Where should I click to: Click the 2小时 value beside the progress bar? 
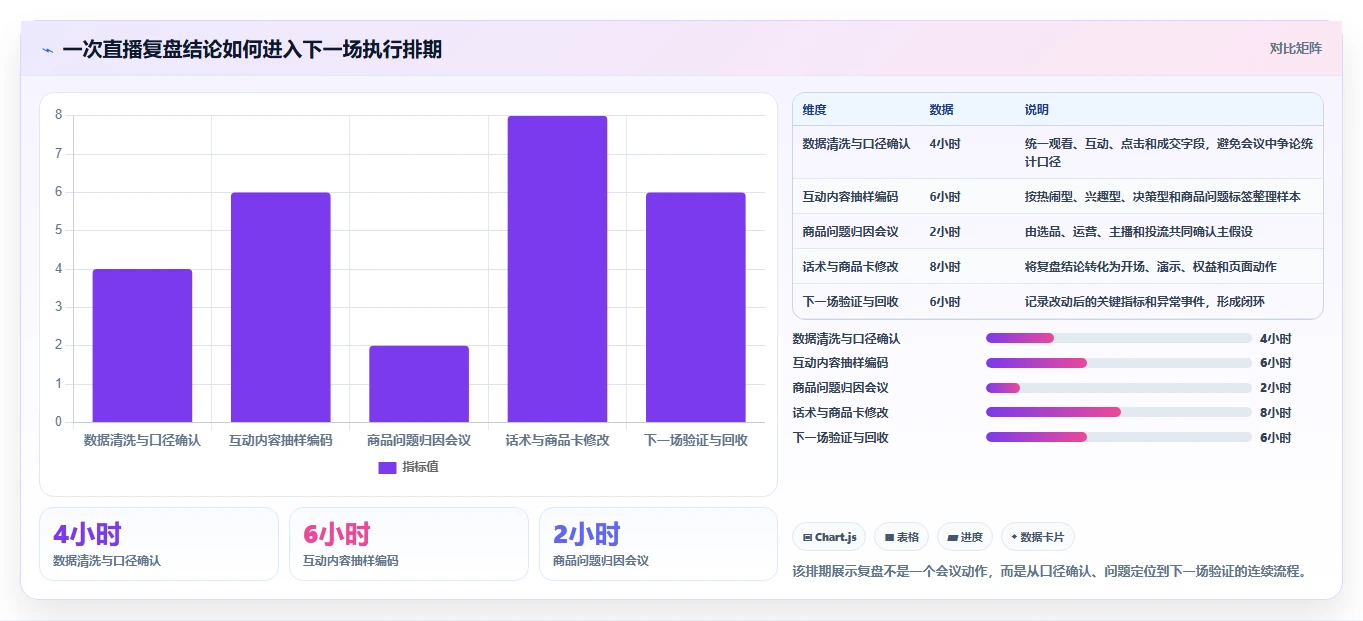coord(1275,388)
